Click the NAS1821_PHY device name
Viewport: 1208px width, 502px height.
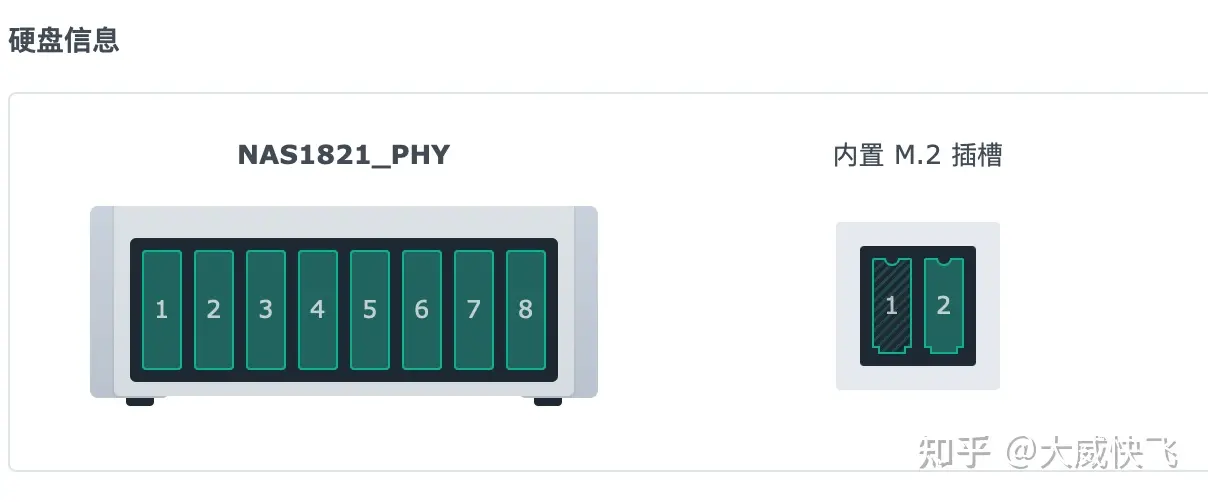pyautogui.click(x=344, y=156)
